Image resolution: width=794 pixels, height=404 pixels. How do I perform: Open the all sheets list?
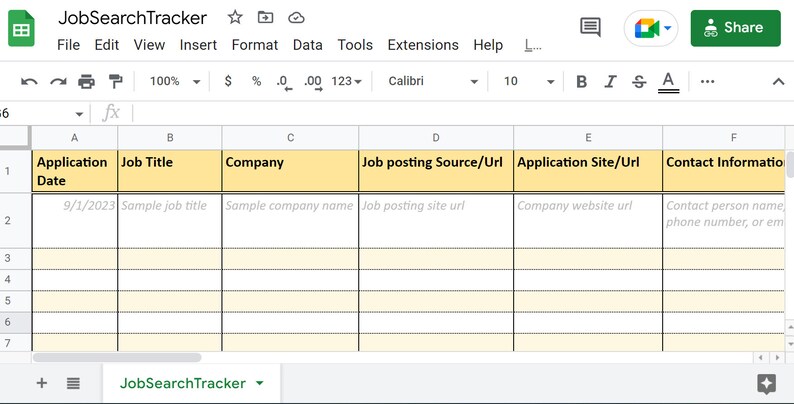click(x=73, y=383)
